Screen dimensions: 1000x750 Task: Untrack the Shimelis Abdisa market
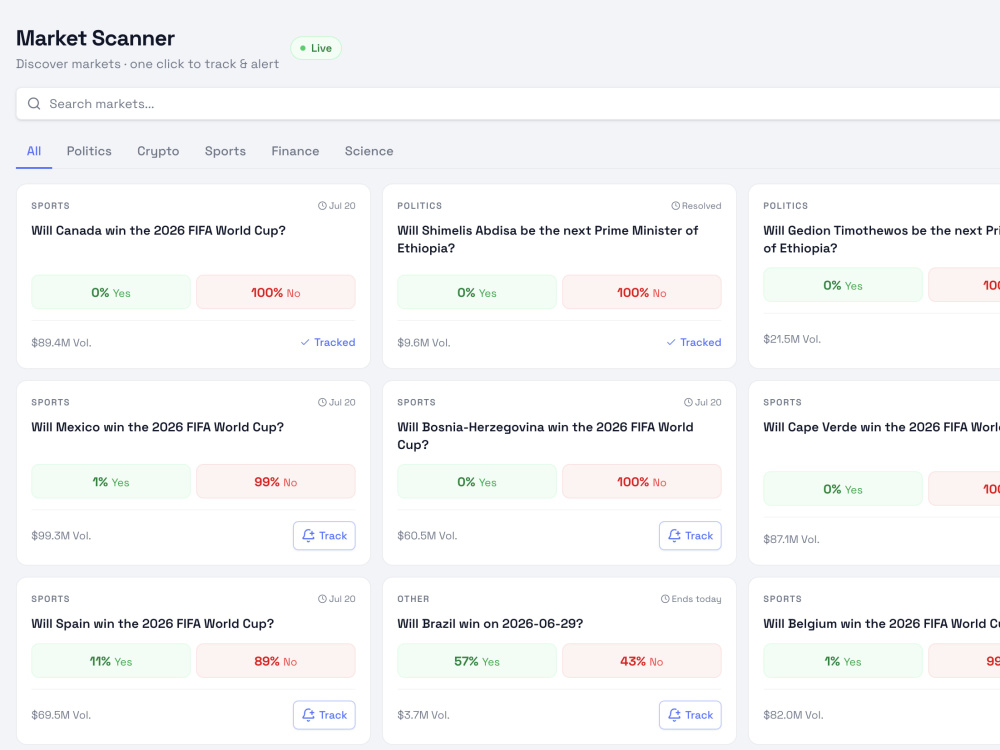(694, 342)
